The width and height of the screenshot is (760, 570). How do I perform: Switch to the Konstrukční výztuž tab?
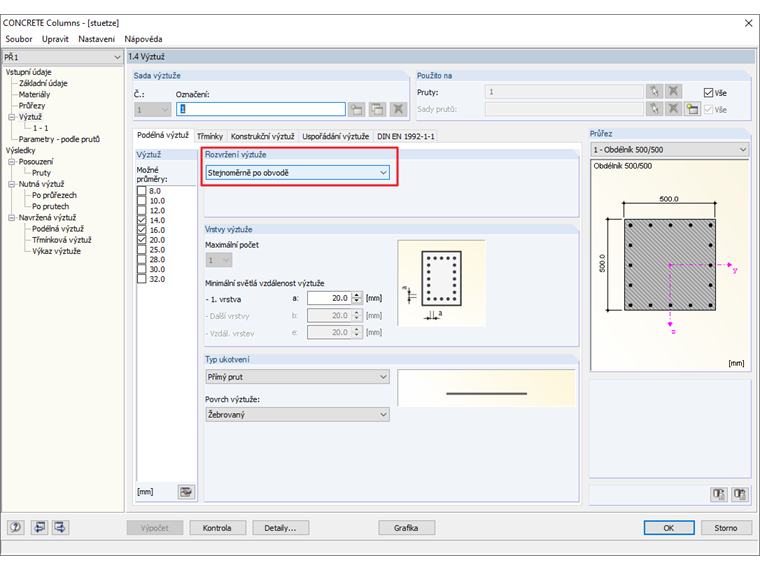[262, 137]
